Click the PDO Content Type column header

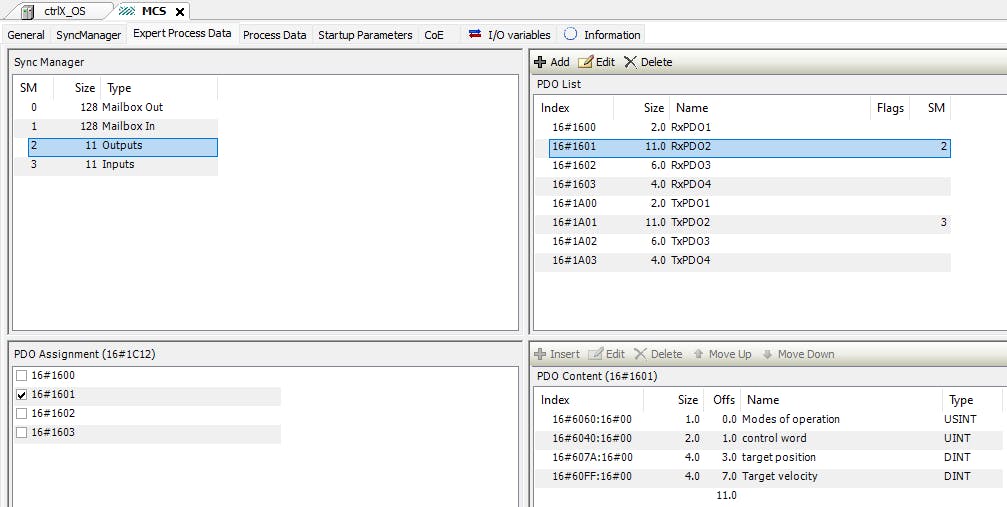[972, 400]
